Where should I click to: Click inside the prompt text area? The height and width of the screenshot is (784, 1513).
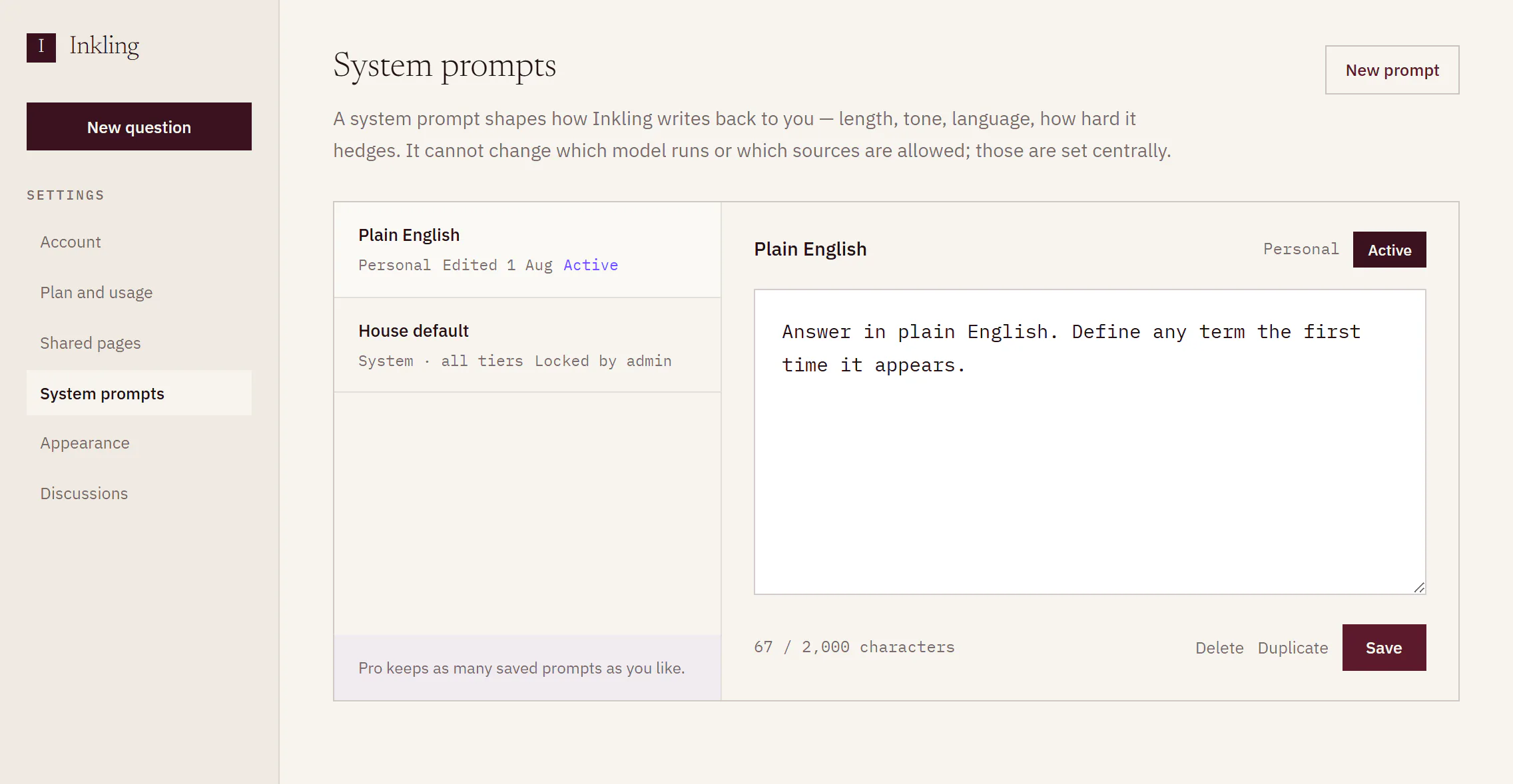[x=1089, y=442]
